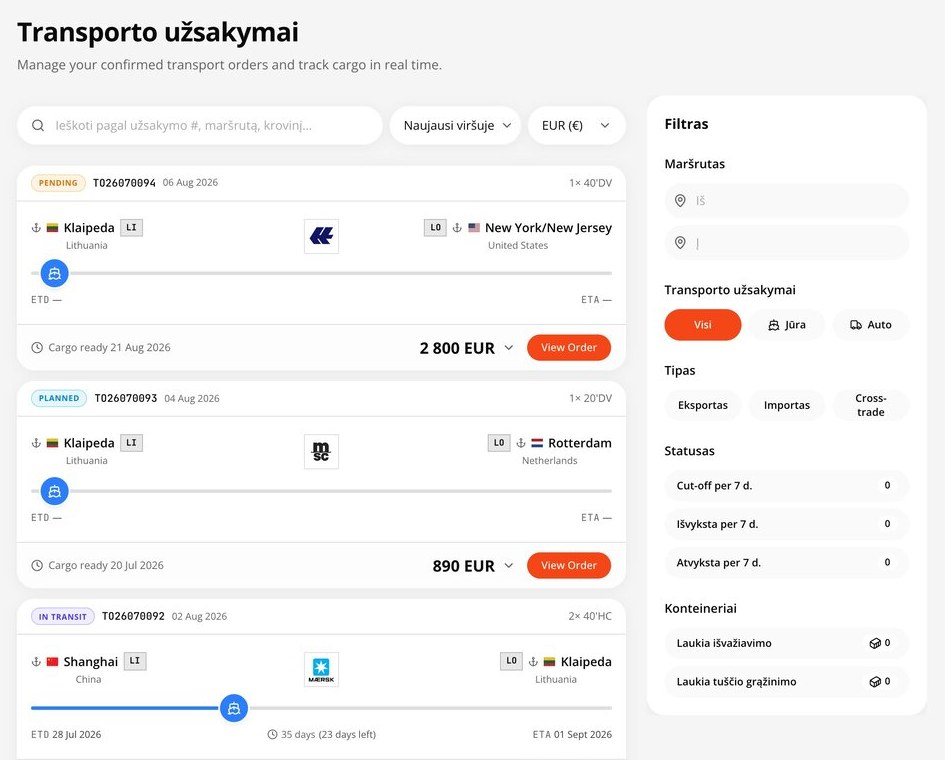Click the clock icon near Cargo ready 21 Aug 2026
The height and width of the screenshot is (760, 945).
point(37,348)
